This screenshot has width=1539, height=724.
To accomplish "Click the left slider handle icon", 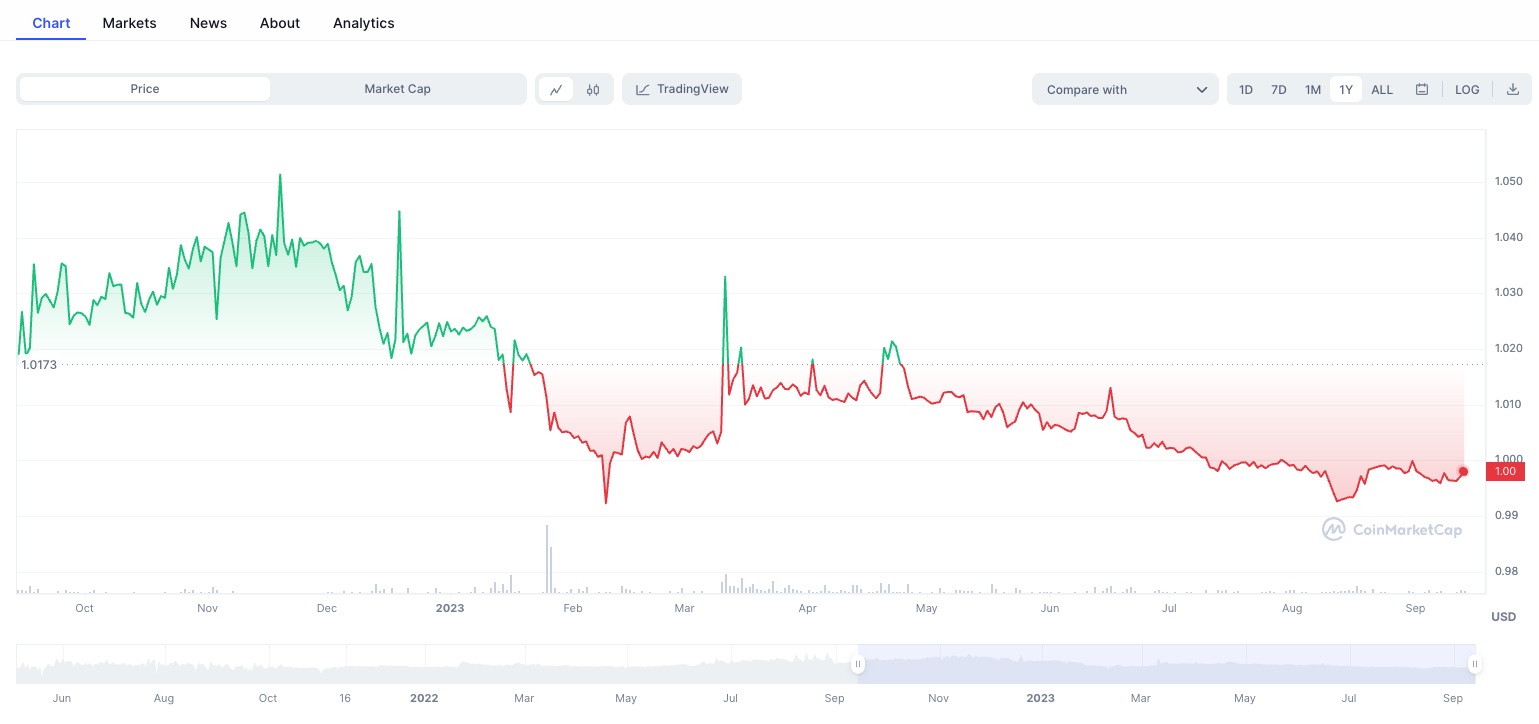I will [857, 664].
